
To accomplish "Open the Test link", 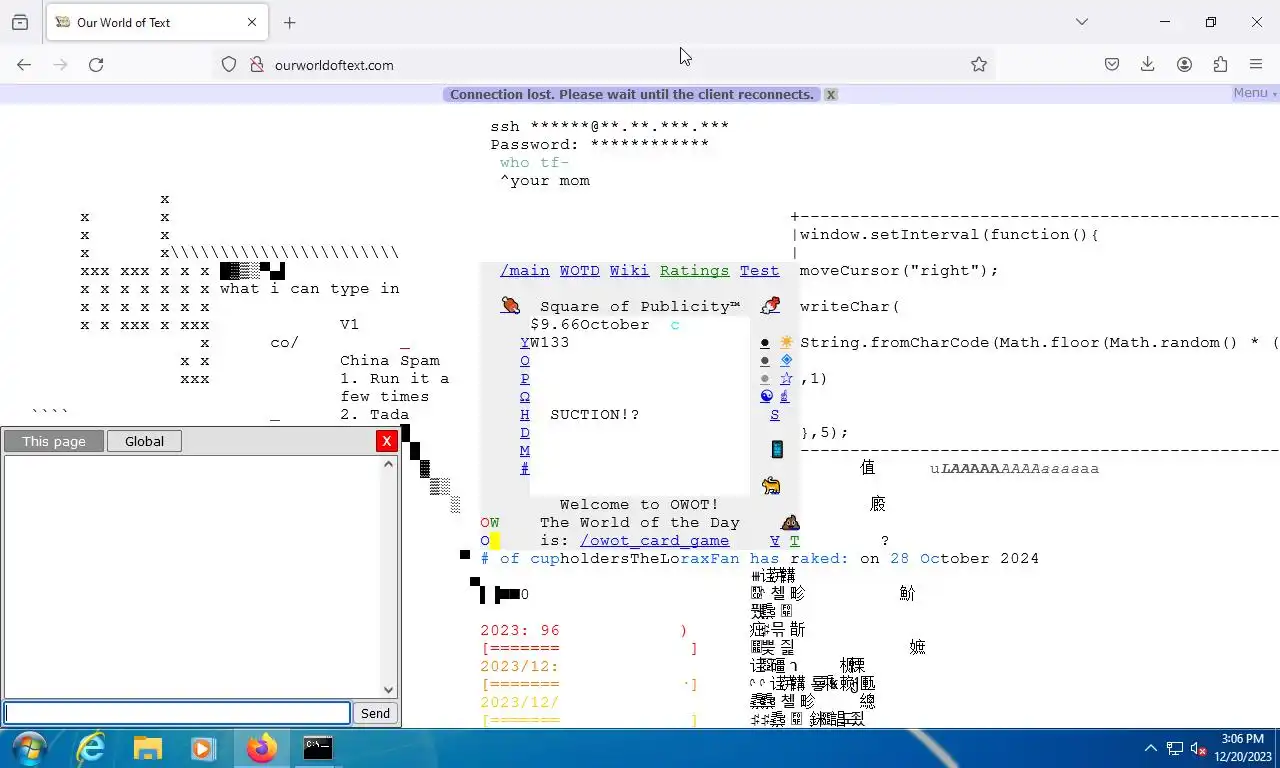I will pos(760,270).
